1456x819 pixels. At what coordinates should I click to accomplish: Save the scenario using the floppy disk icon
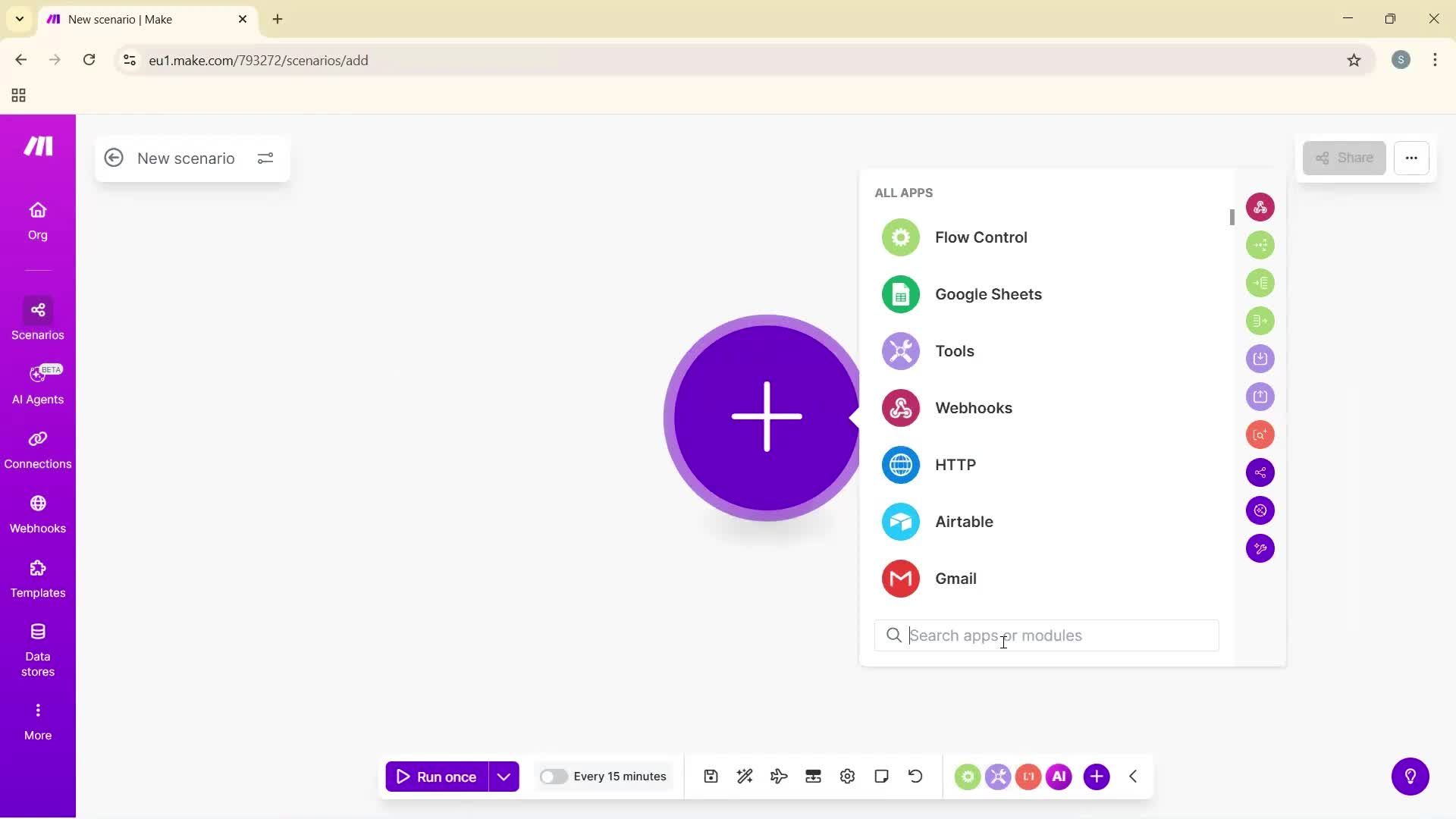(710, 776)
